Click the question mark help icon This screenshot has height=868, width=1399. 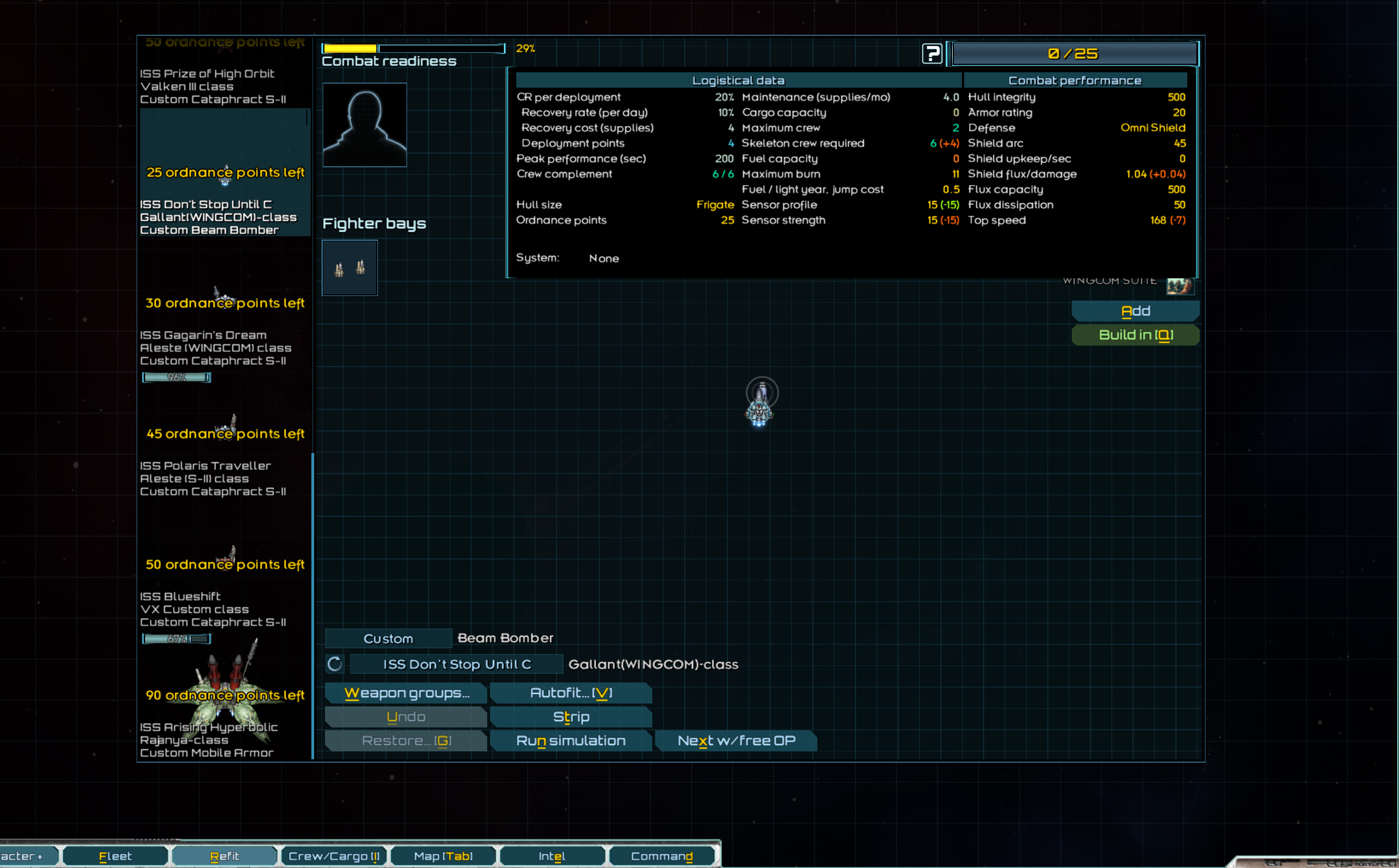point(931,54)
